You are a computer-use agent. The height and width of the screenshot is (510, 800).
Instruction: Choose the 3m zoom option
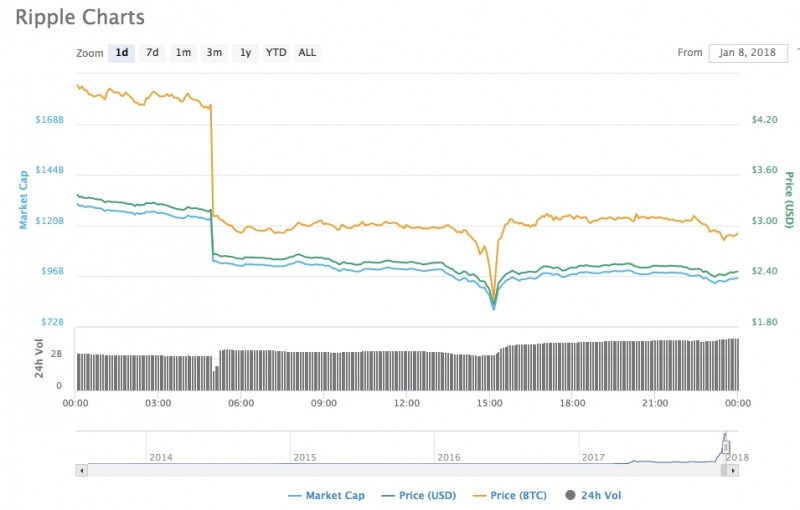coord(214,52)
